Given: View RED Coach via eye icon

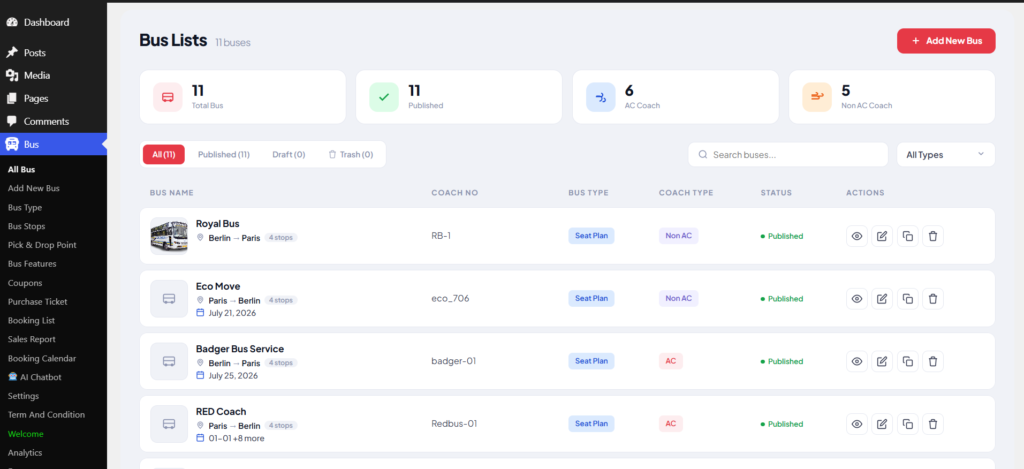Looking at the screenshot, I should click(x=857, y=424).
